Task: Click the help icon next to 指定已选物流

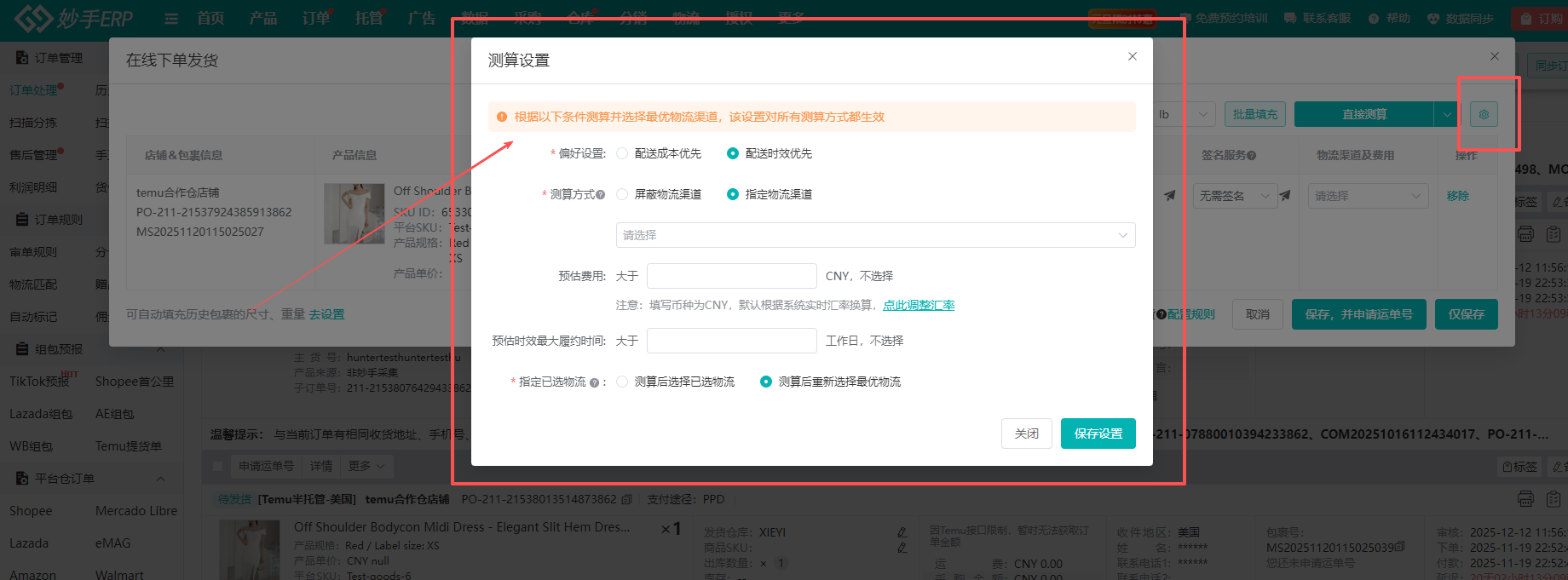Action: coord(594,382)
